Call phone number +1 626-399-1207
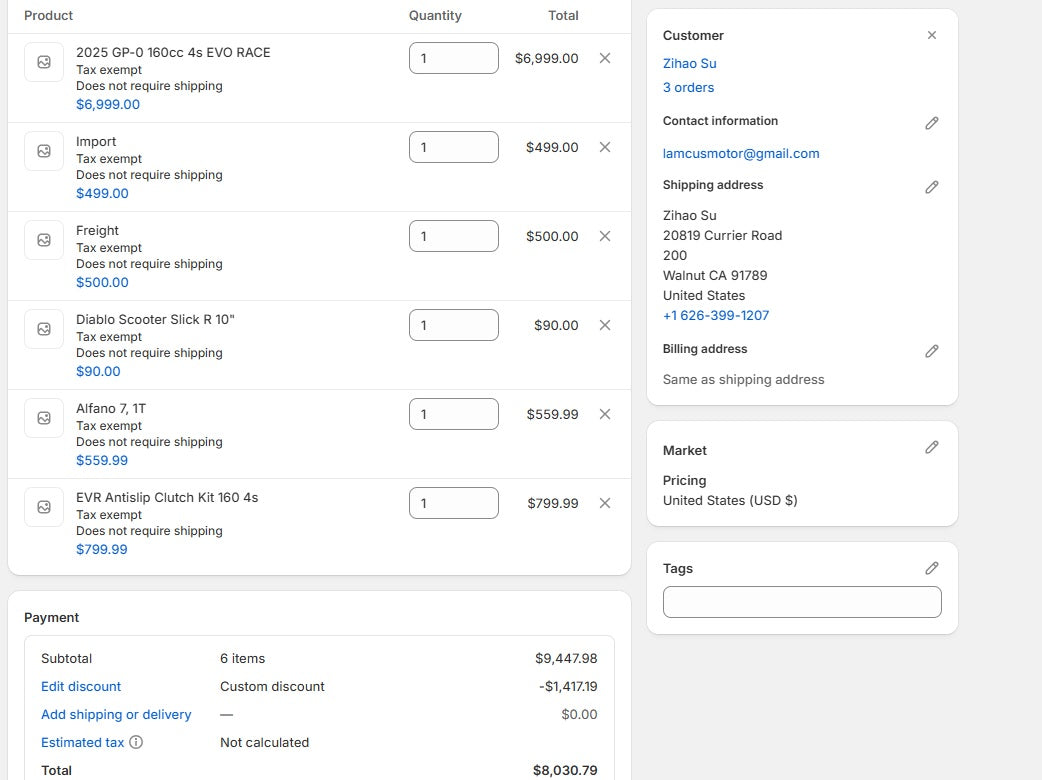 coord(716,316)
